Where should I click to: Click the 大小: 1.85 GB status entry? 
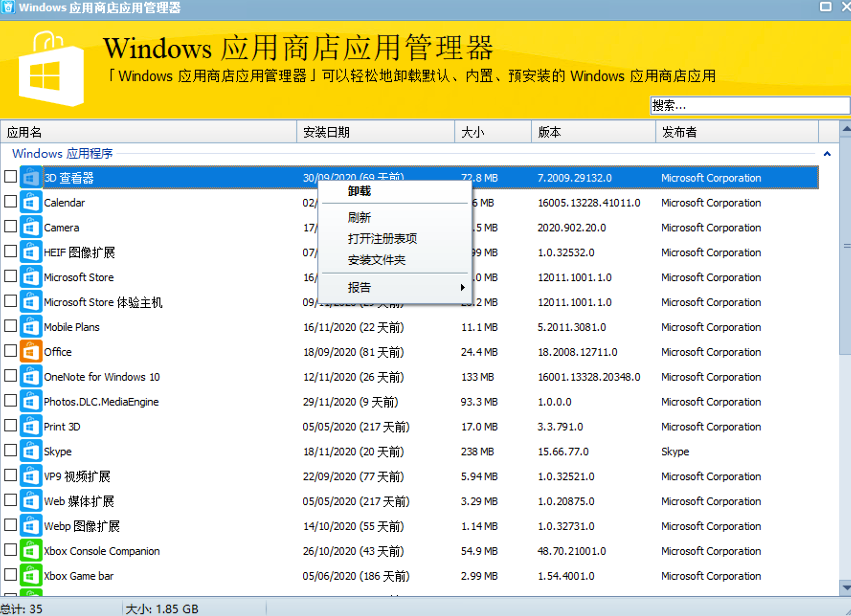tap(162, 608)
